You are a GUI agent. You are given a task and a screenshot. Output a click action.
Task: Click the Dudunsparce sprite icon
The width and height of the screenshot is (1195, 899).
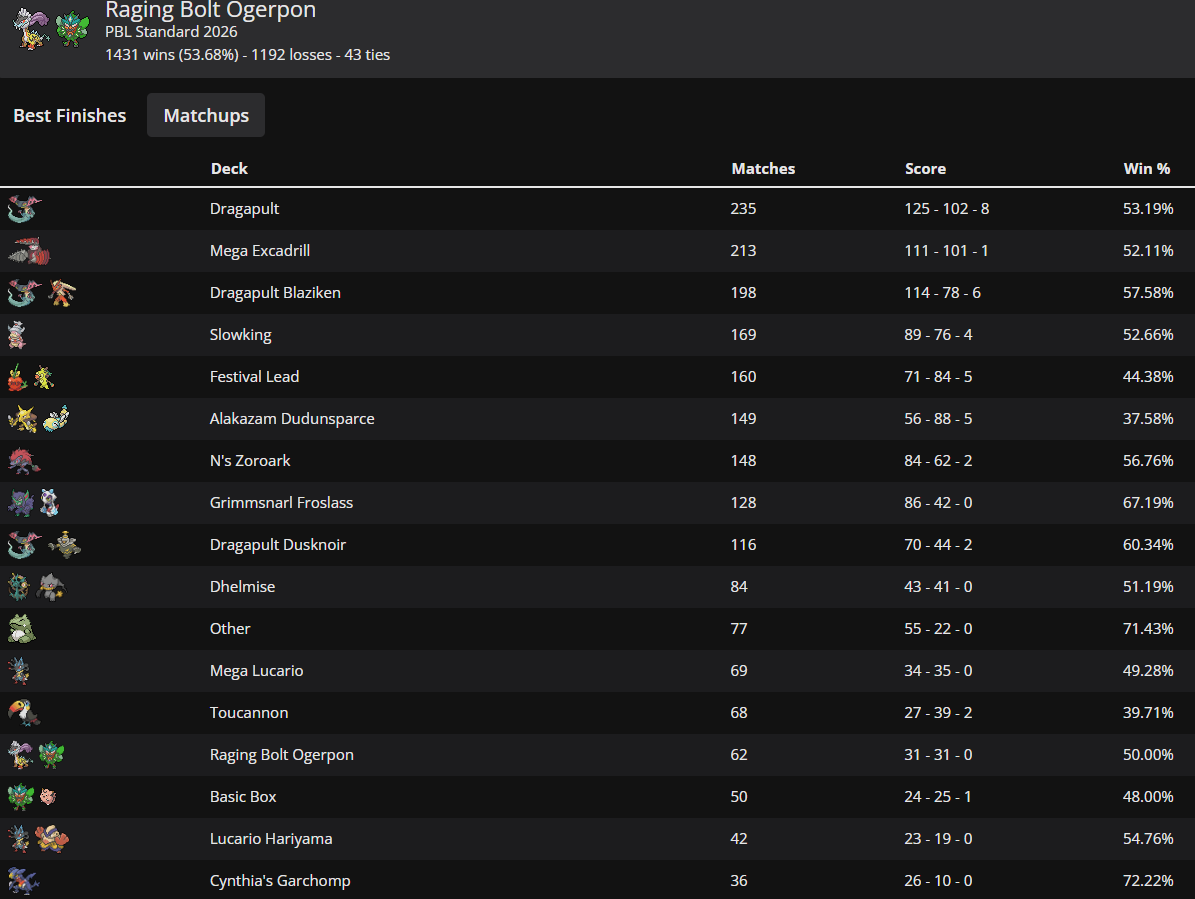point(56,418)
